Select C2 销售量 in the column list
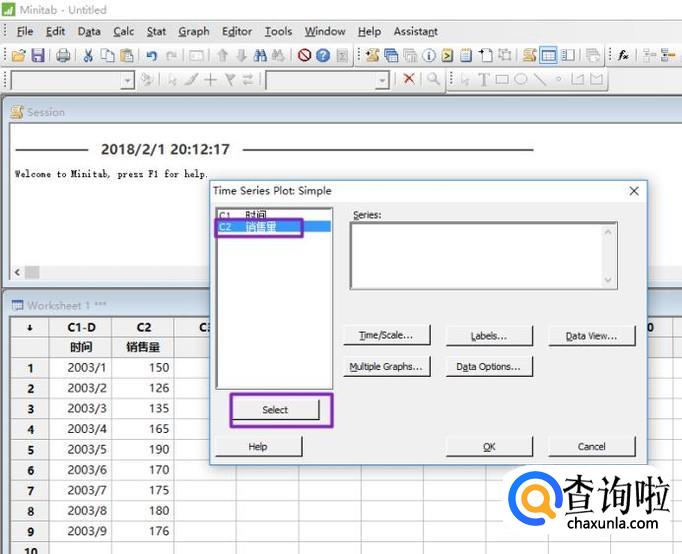Image resolution: width=682 pixels, height=554 pixels. [x=274, y=227]
